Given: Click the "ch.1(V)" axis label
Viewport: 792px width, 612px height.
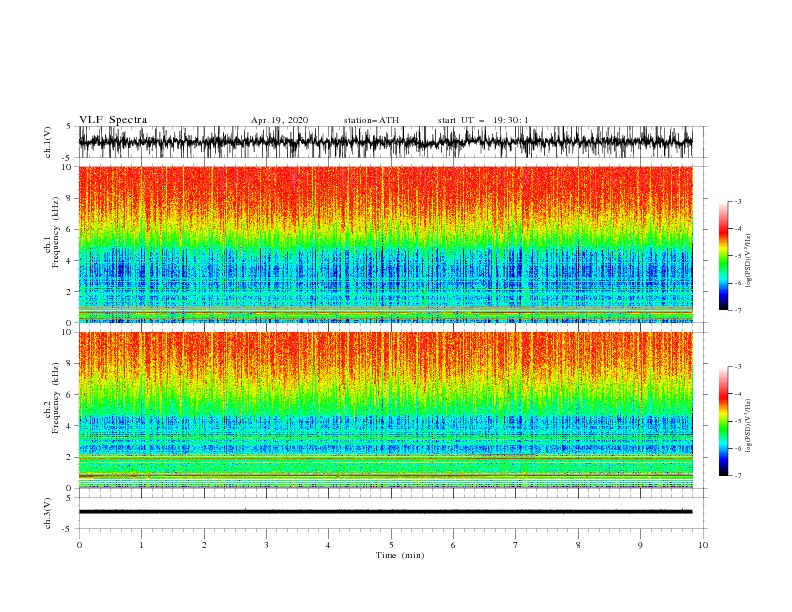Looking at the screenshot, I should [48, 142].
